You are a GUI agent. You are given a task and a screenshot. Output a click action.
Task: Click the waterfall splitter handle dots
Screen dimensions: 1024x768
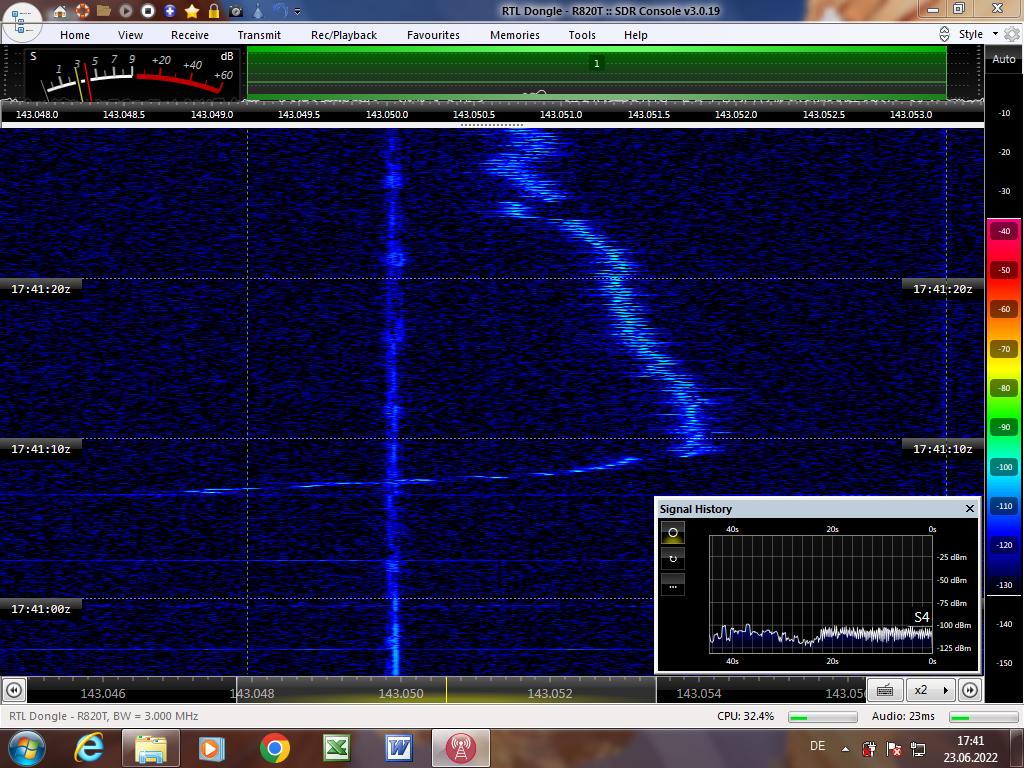[492, 125]
